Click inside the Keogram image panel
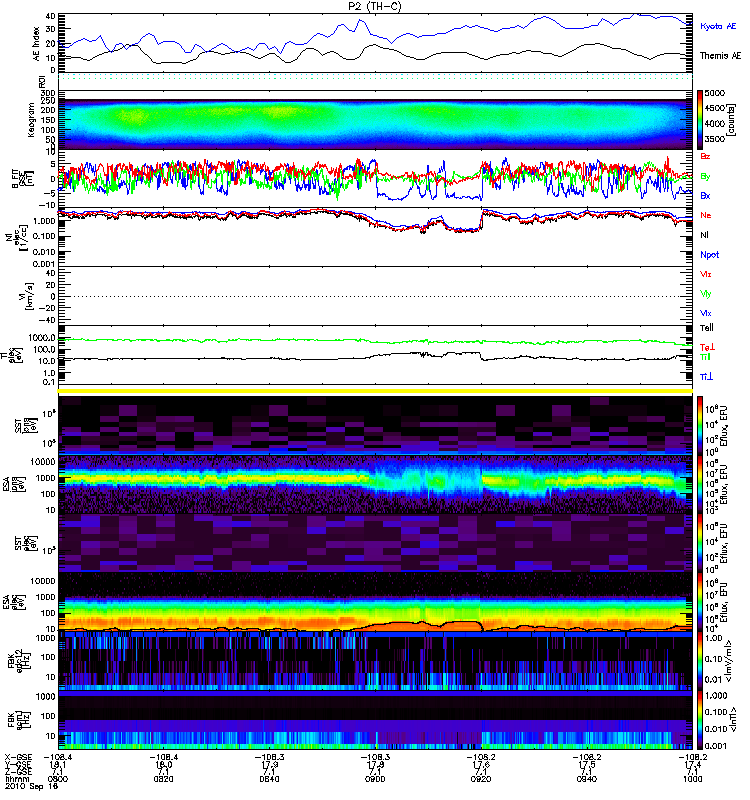750x800 pixels. click(376, 121)
